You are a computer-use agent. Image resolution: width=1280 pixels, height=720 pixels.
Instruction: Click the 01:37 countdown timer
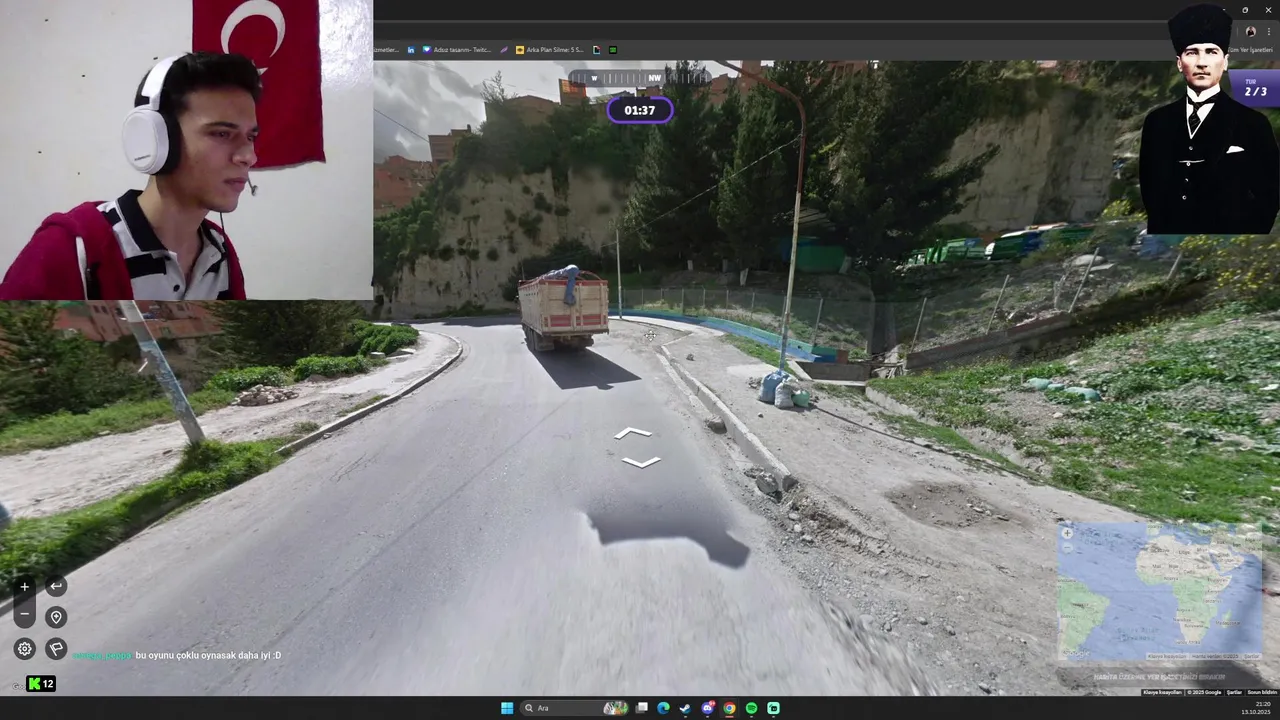640,110
